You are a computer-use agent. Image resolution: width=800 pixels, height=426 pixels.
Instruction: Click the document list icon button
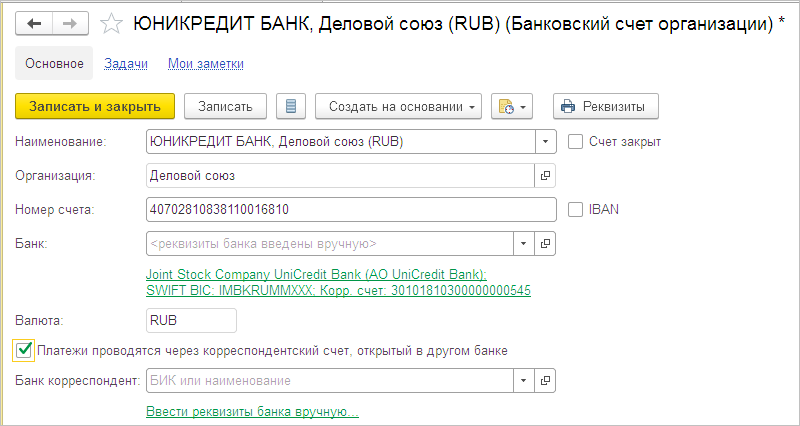click(x=291, y=106)
